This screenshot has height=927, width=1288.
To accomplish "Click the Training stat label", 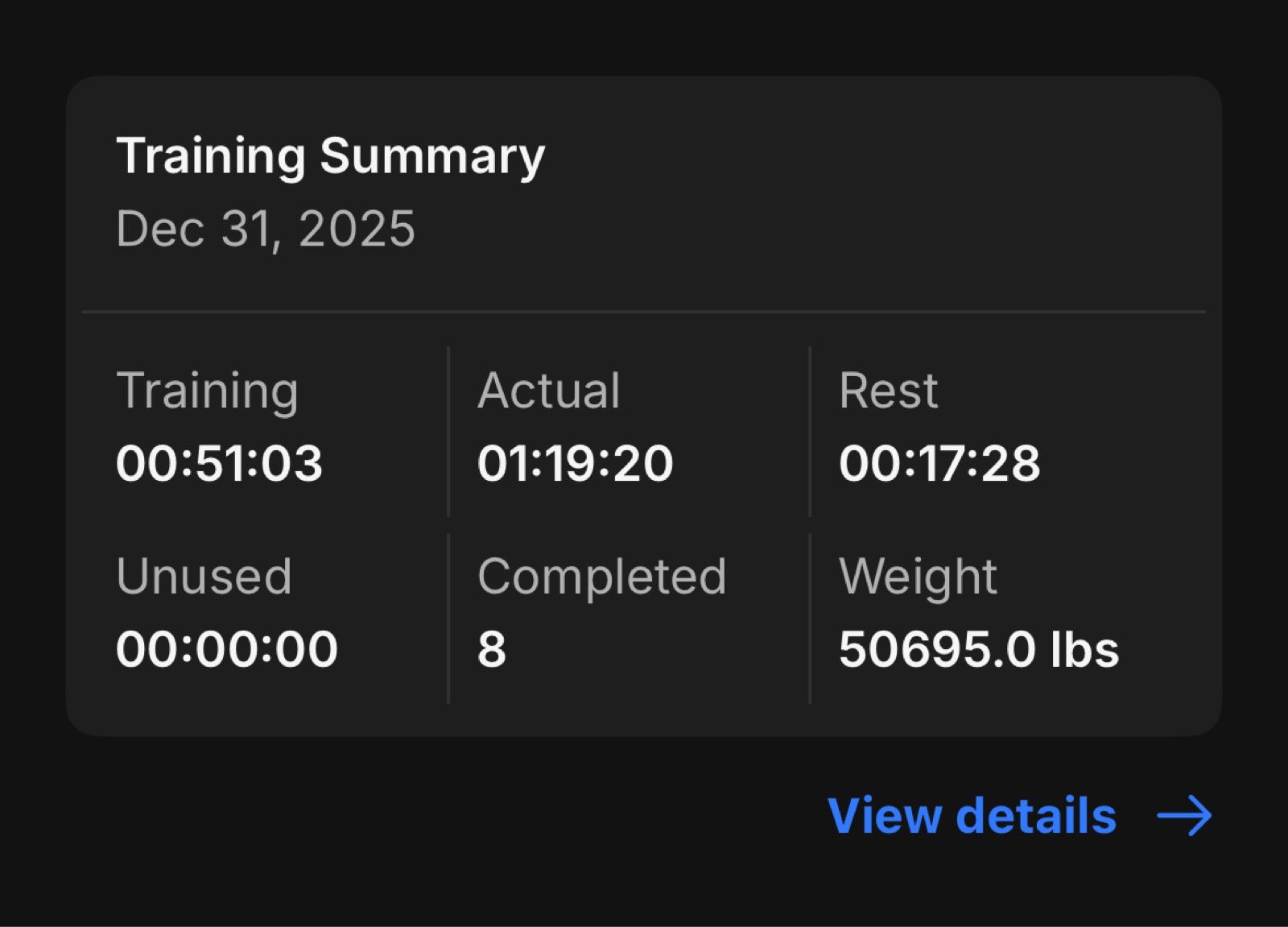I will (207, 391).
